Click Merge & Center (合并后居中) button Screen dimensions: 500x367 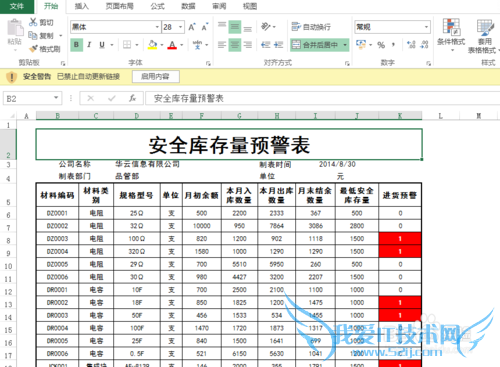tap(315, 45)
